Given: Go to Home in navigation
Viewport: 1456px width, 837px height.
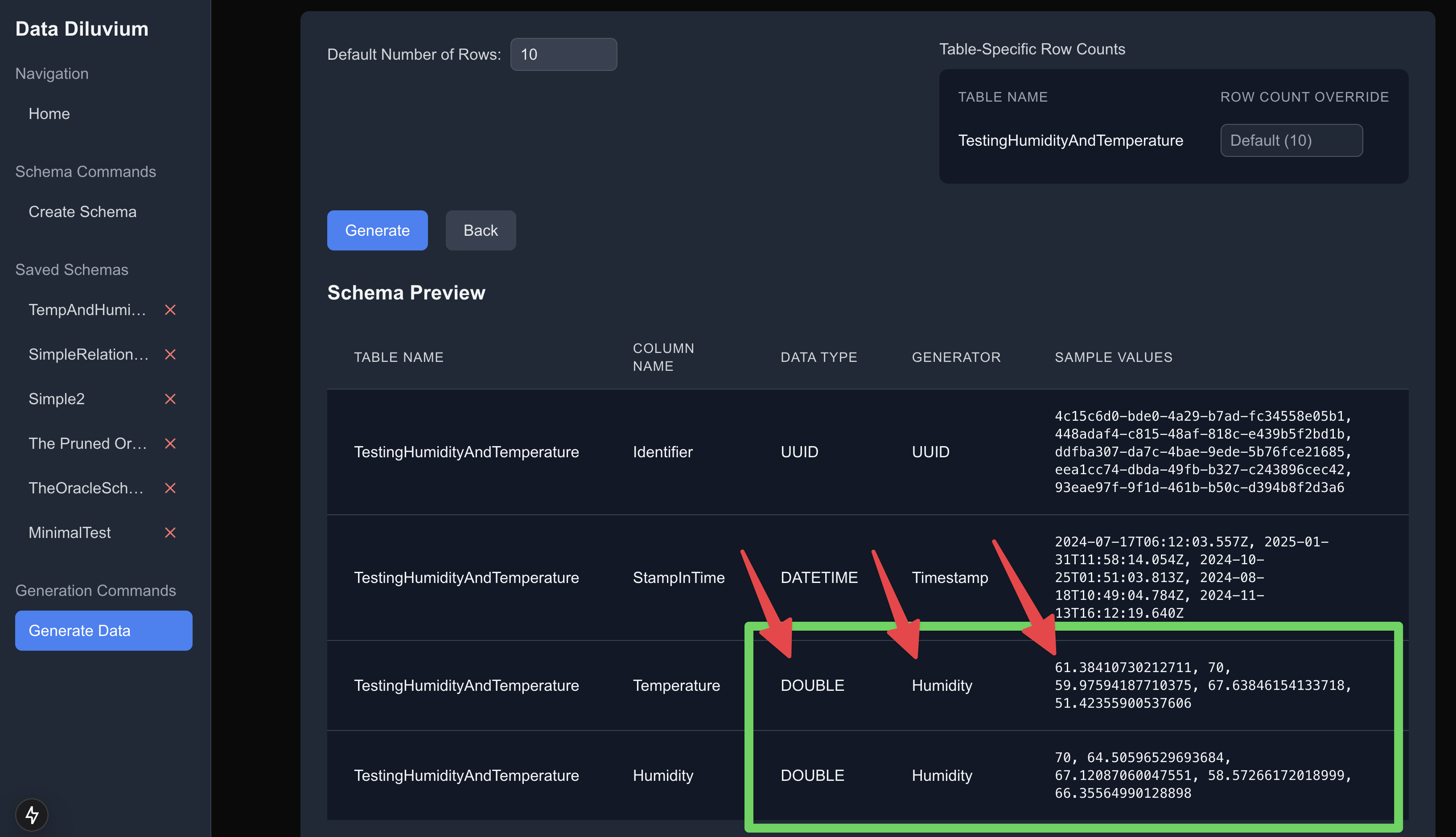Looking at the screenshot, I should coord(49,114).
